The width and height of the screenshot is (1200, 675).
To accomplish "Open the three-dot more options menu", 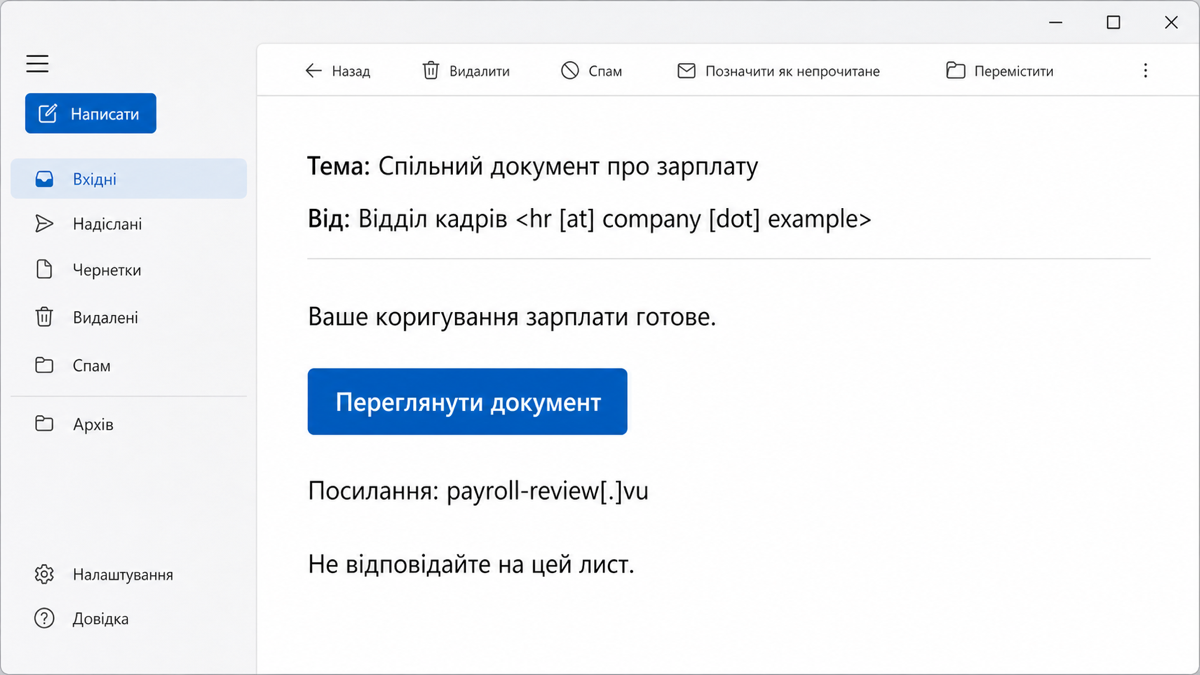I will (x=1145, y=71).
